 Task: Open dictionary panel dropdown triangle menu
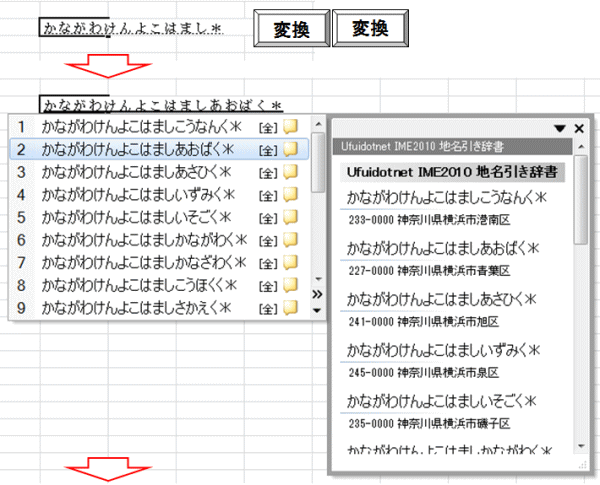tap(560, 128)
